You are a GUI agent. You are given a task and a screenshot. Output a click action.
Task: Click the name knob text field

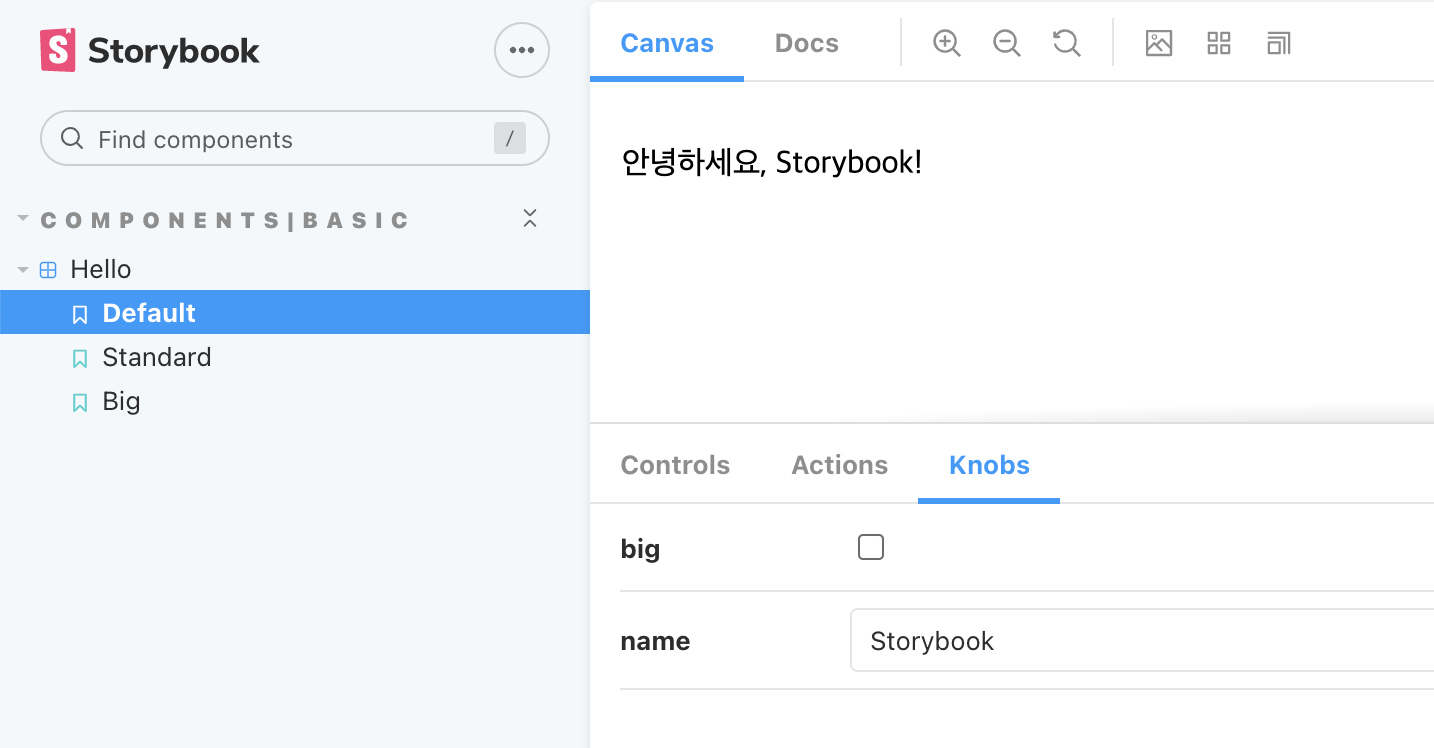[1142, 640]
